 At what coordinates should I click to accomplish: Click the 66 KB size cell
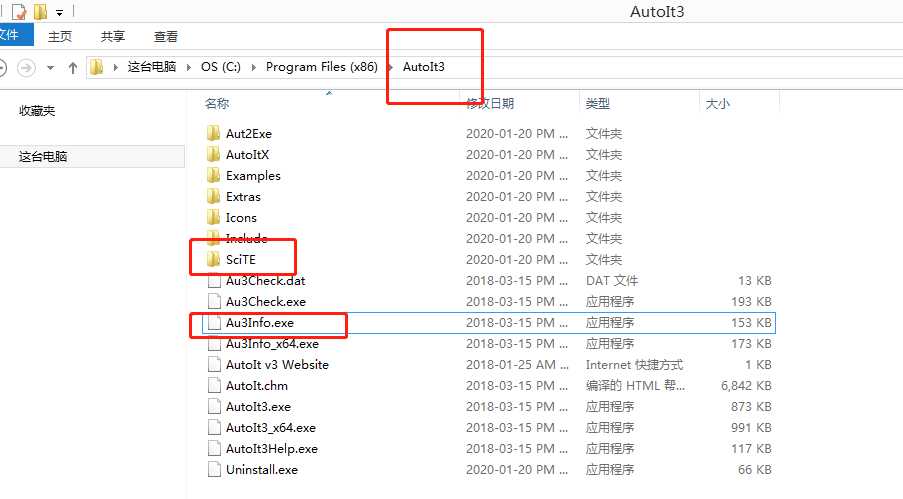[755, 470]
